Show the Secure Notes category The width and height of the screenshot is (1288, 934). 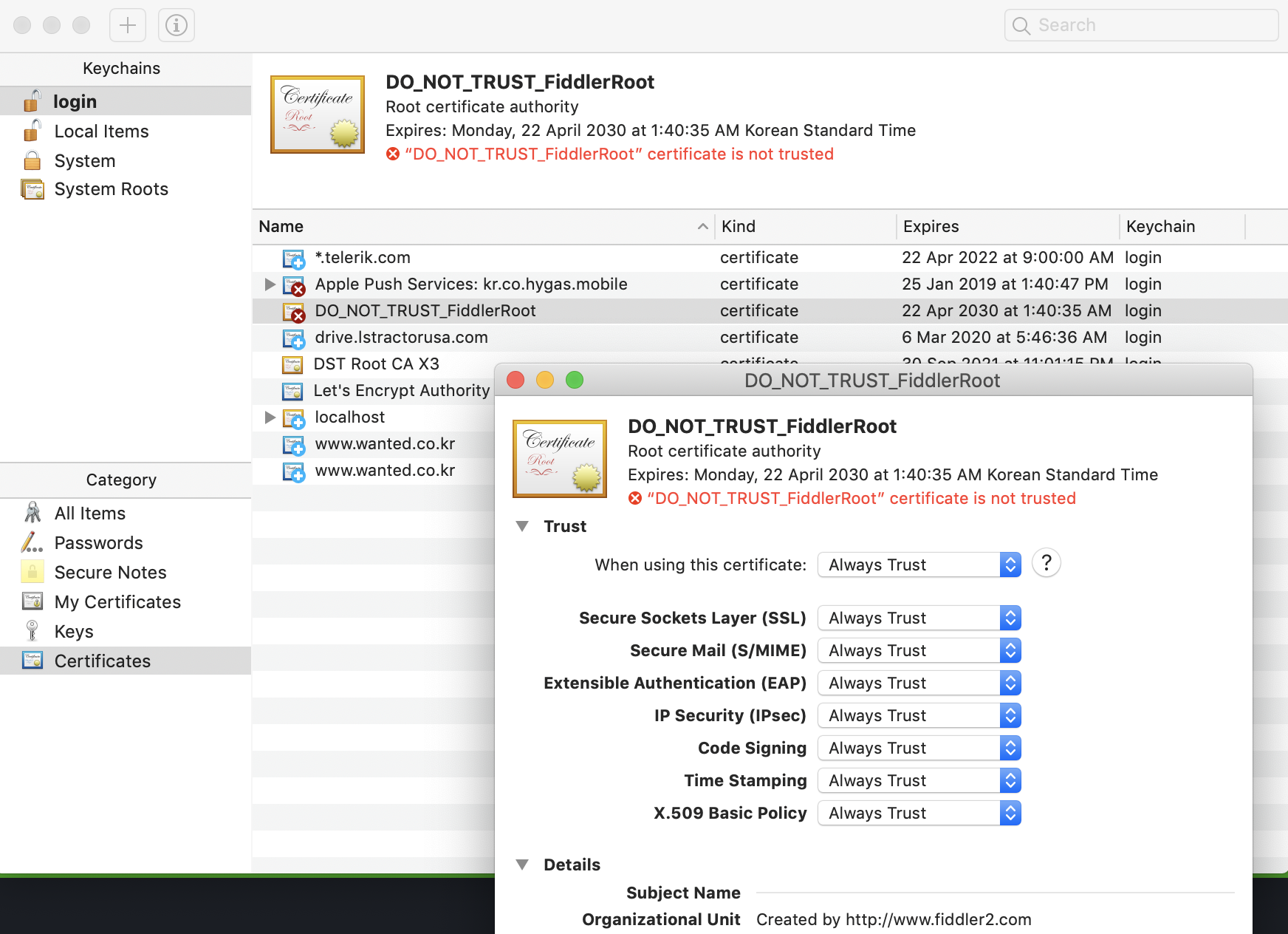coord(126,572)
